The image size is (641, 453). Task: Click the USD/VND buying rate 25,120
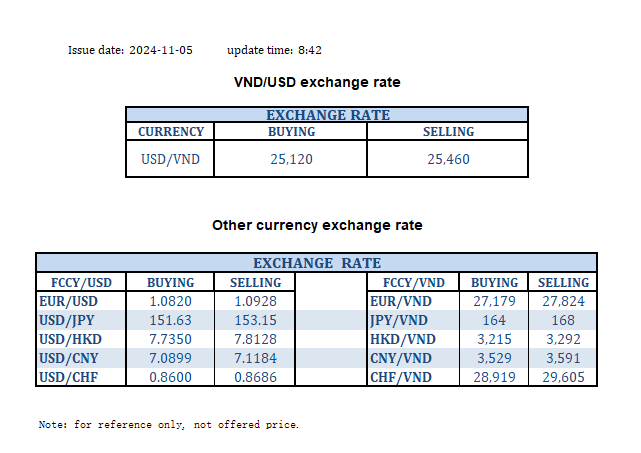tap(291, 159)
